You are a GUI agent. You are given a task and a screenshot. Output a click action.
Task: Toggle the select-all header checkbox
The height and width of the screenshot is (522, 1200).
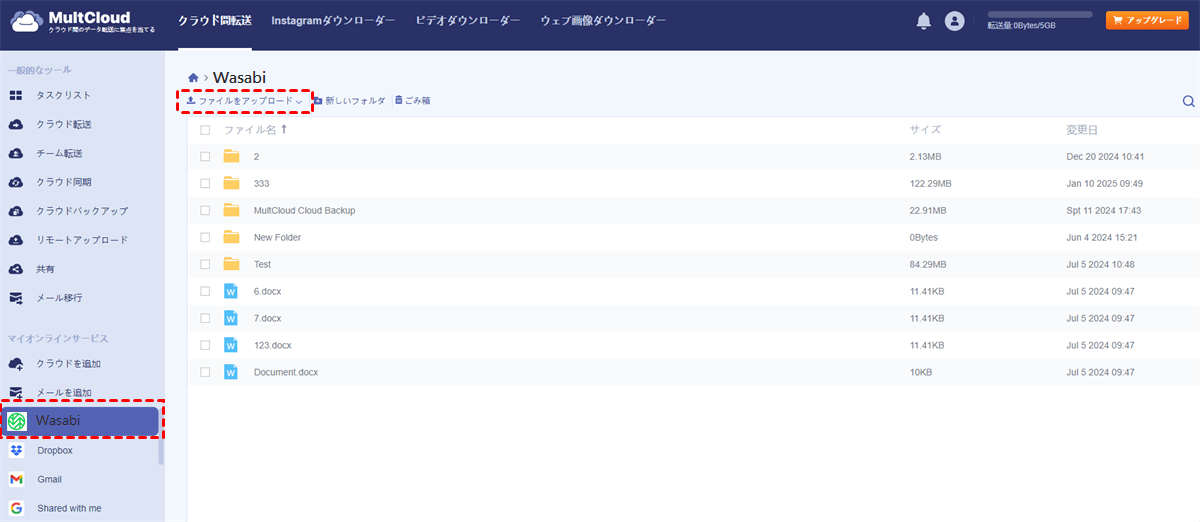[x=205, y=130]
